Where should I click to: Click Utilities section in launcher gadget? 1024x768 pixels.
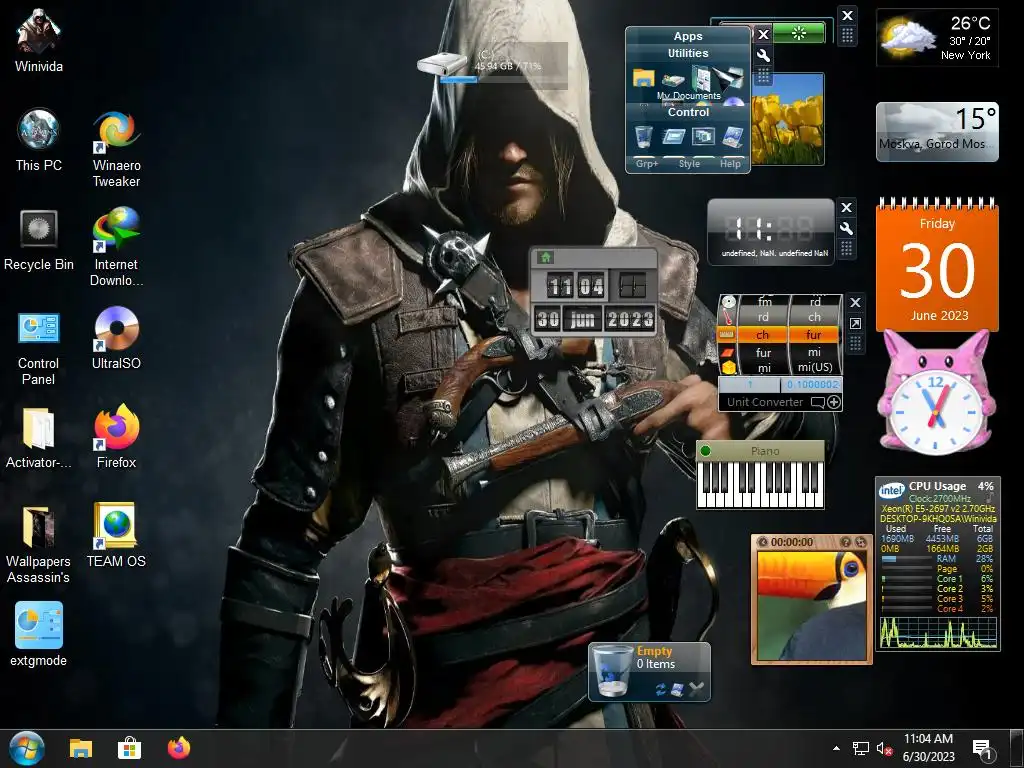688,54
